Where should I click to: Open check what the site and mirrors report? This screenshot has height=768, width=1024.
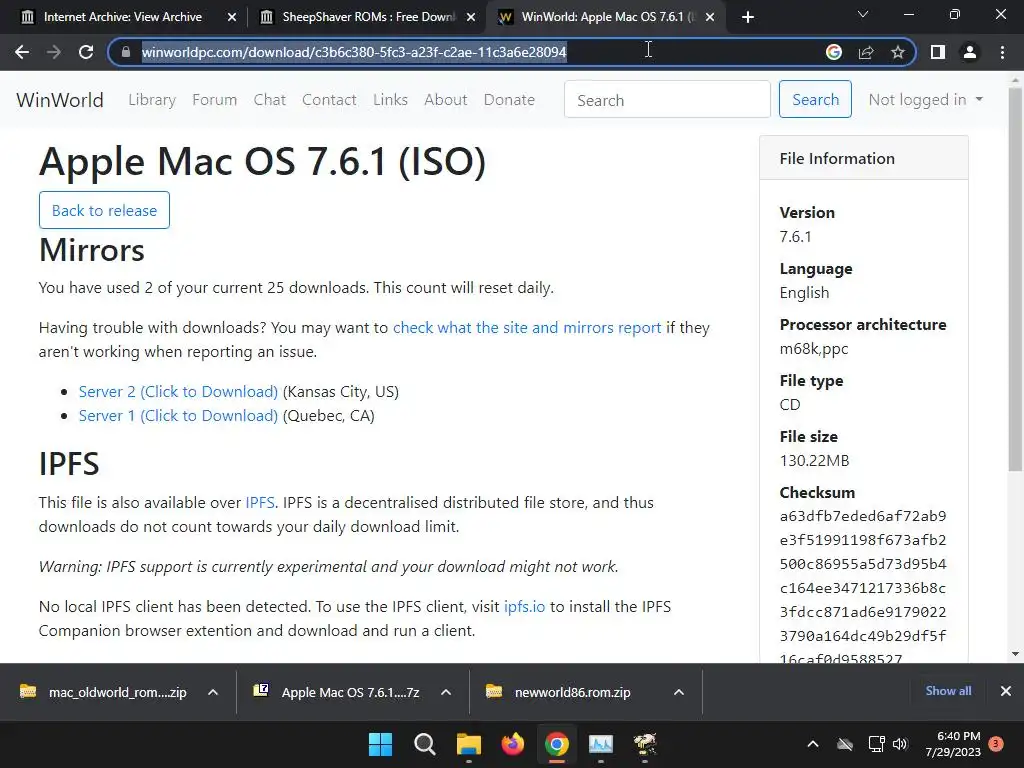pos(527,328)
